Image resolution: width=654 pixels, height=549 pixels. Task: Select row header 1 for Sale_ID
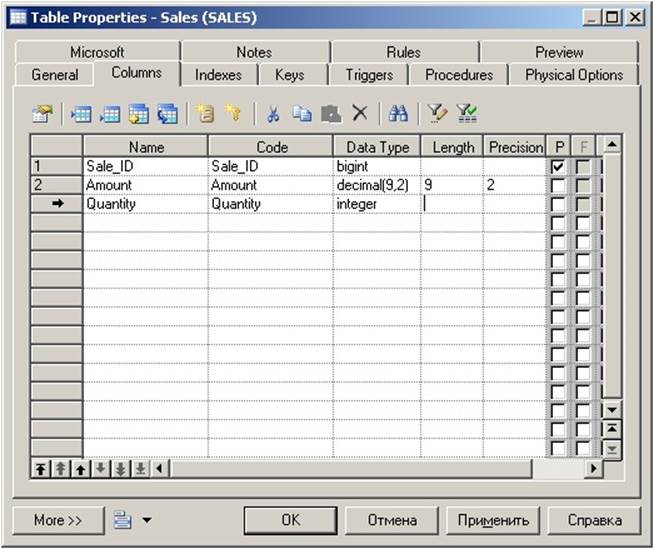coord(56,166)
